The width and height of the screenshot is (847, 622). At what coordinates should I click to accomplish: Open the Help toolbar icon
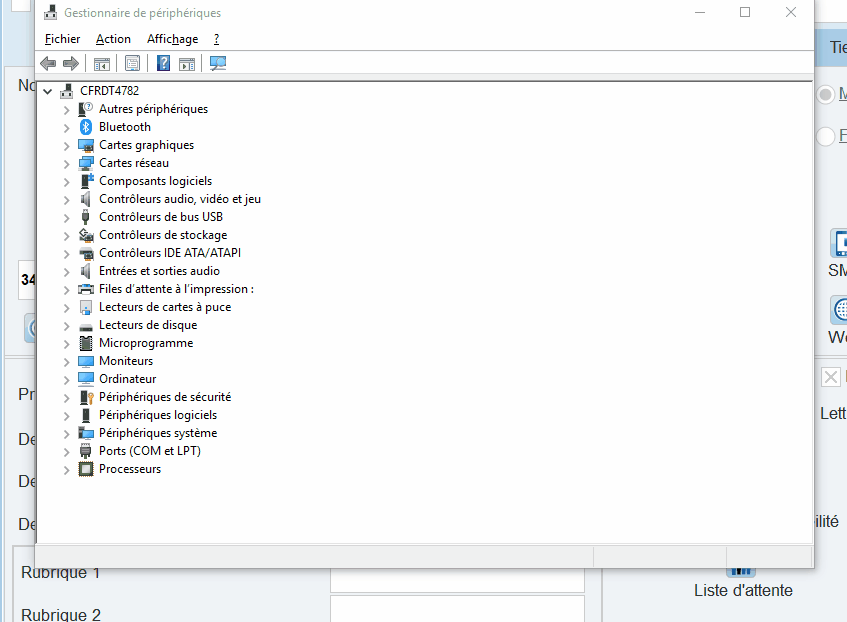[163, 64]
